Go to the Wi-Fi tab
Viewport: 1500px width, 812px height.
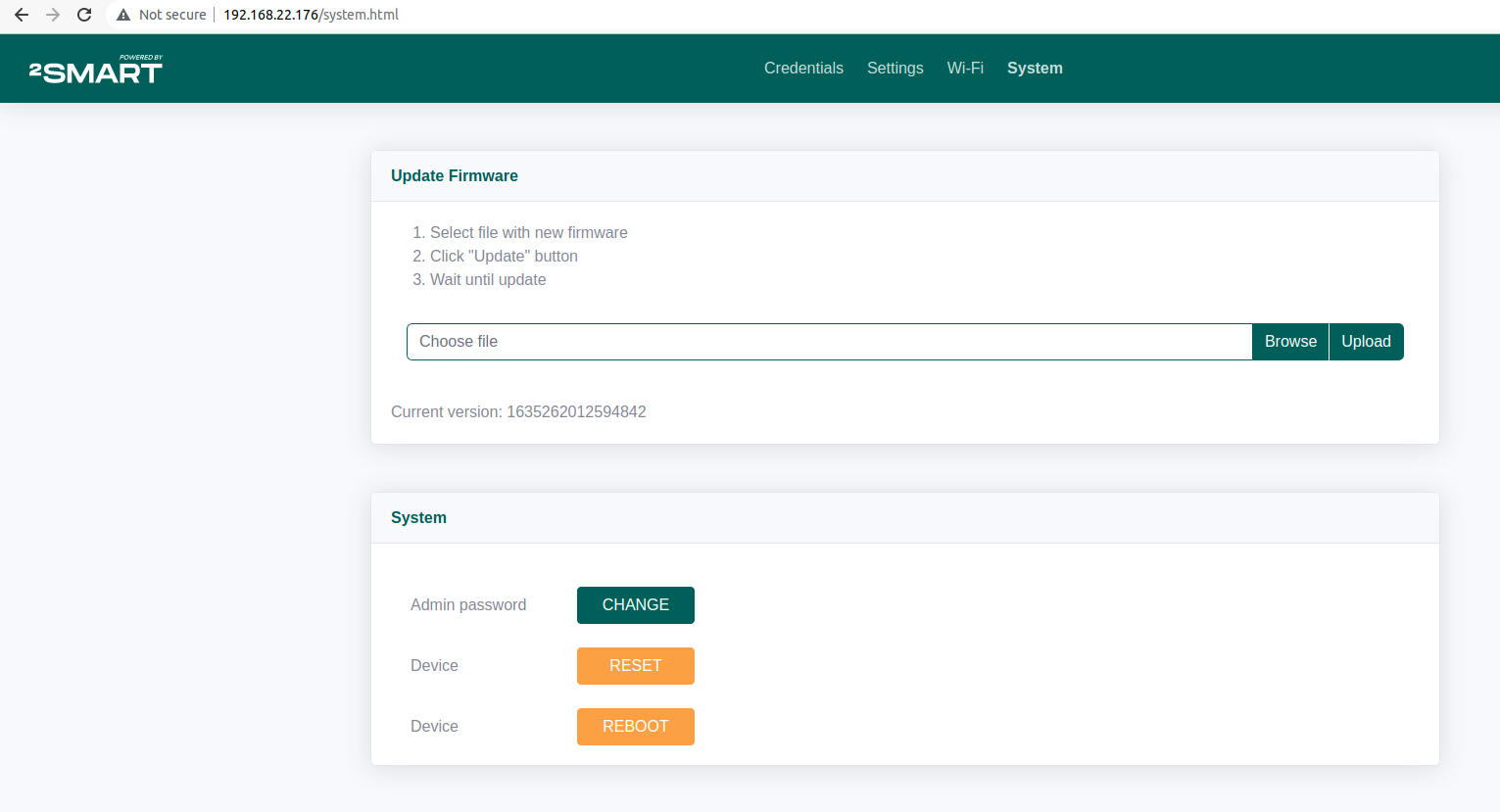965,69
